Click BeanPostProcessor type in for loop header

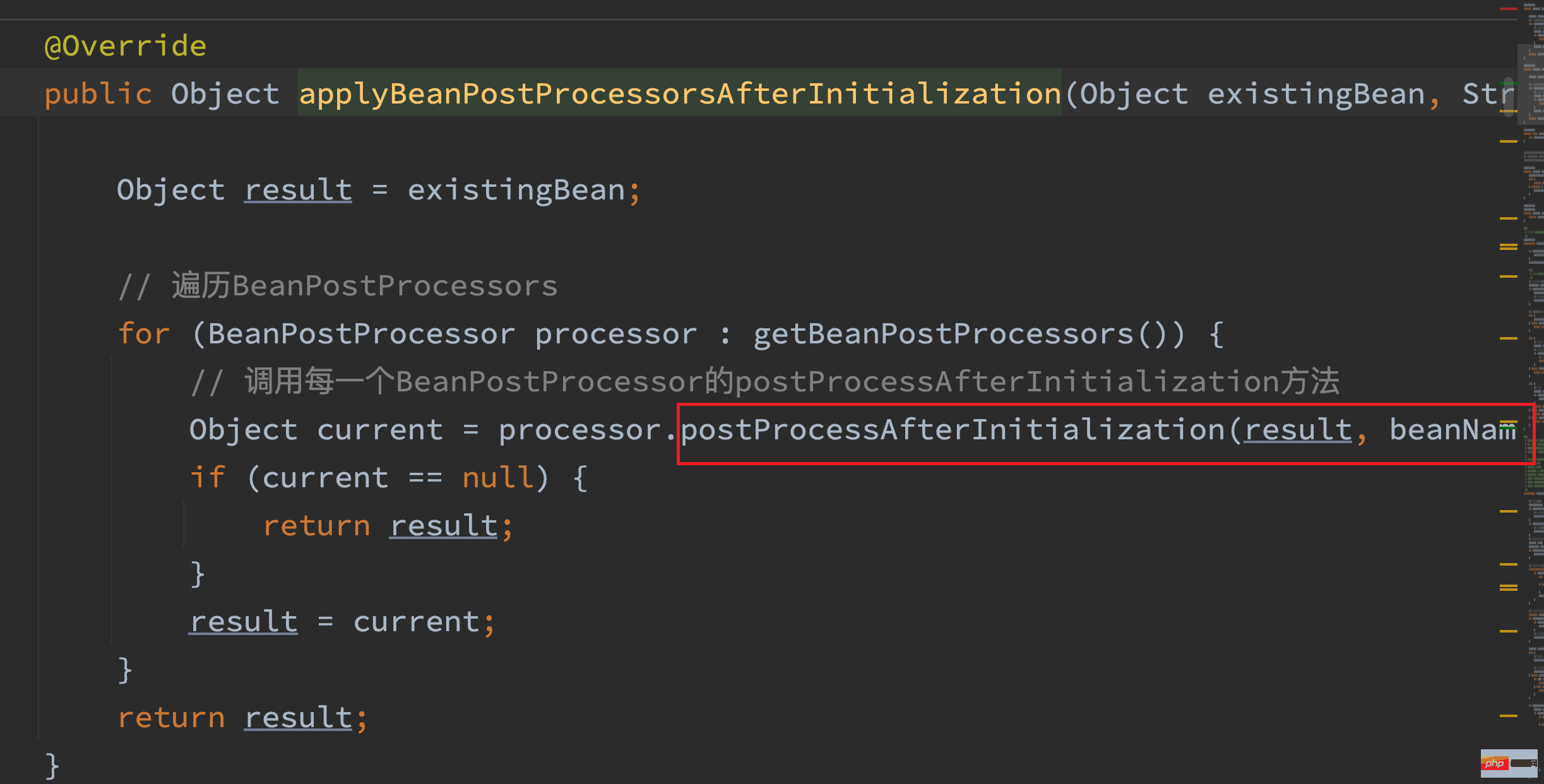[x=361, y=334]
